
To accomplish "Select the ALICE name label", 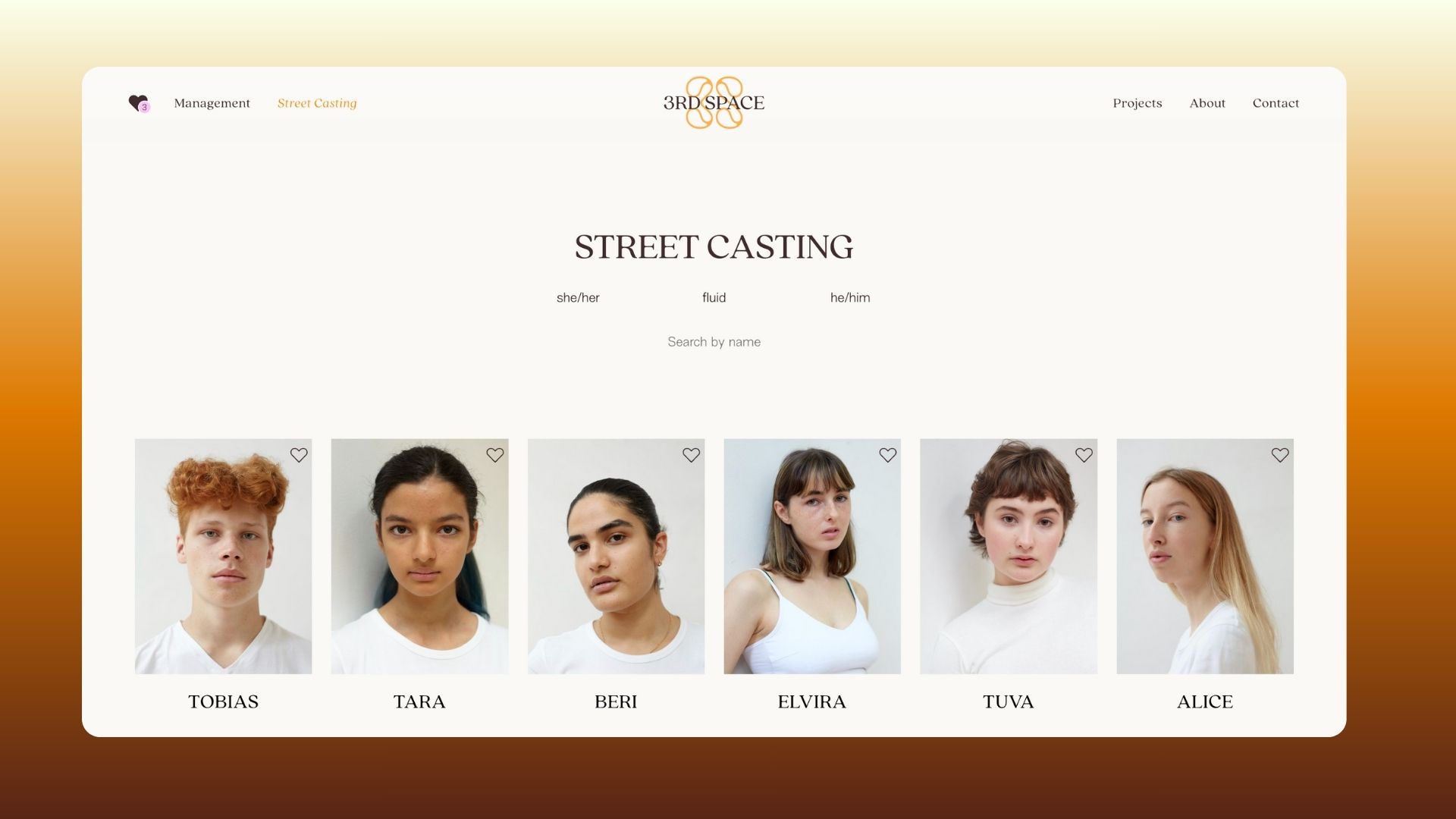I will coord(1205,701).
